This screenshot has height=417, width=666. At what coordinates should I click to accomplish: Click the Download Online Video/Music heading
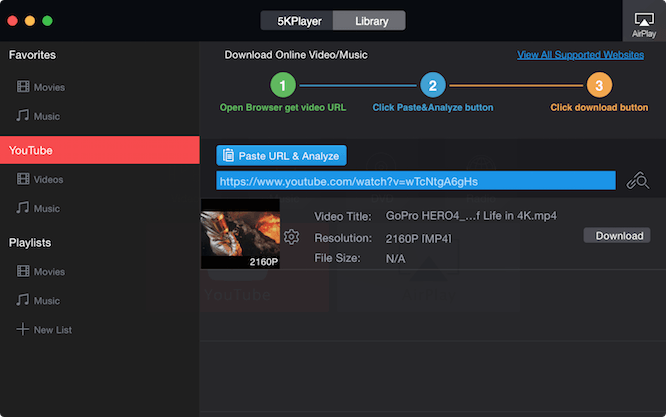296,55
